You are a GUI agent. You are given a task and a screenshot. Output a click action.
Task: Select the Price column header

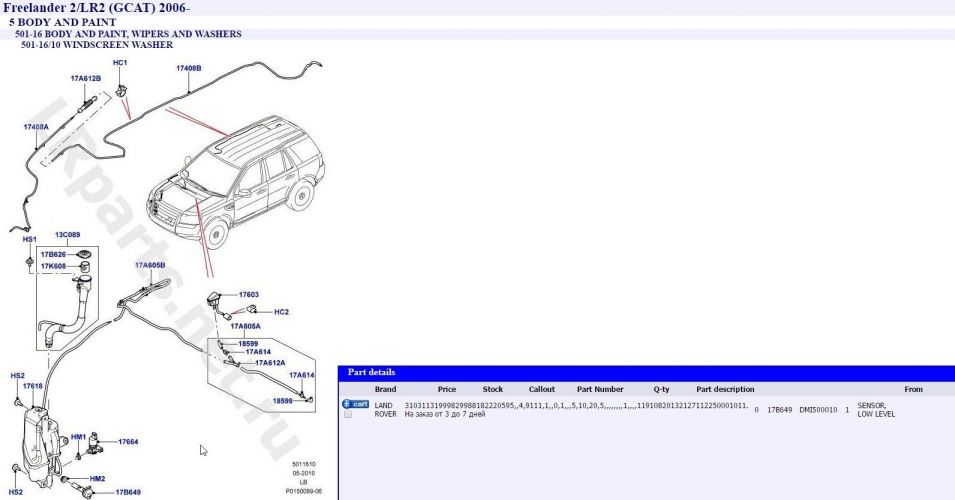click(446, 389)
